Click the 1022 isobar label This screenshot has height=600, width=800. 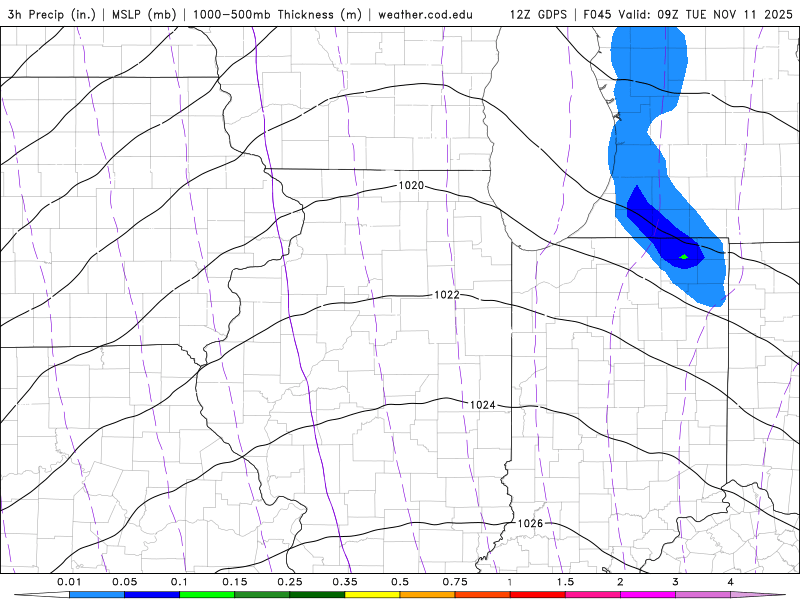[447, 295]
